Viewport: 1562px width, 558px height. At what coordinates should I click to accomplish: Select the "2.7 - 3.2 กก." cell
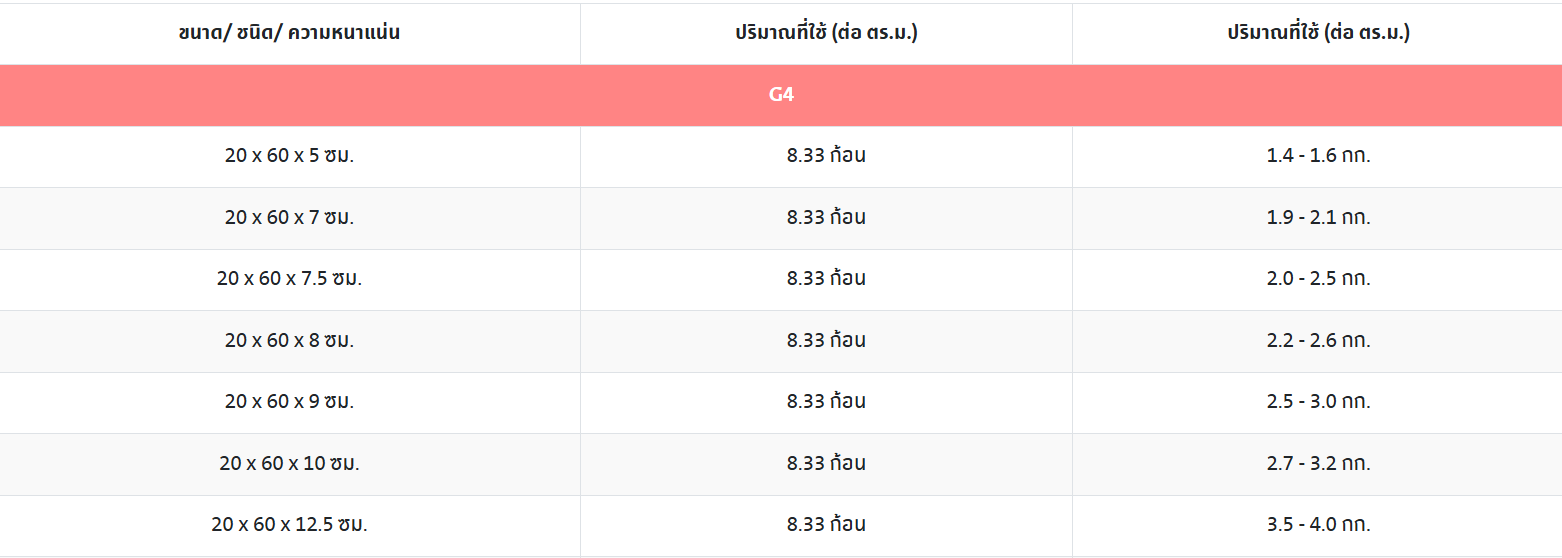point(1318,463)
